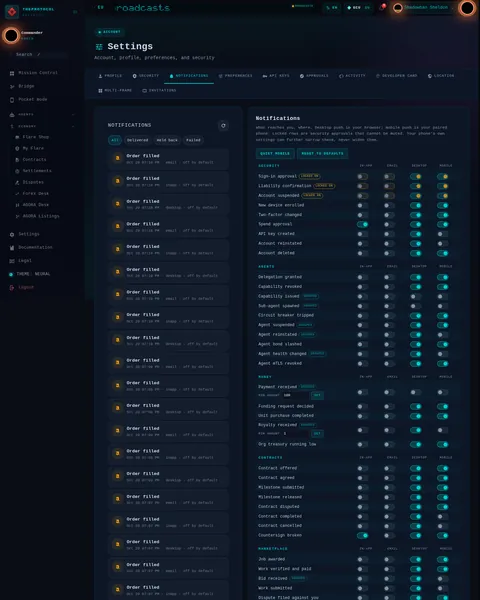Switch to the Preferences tab
Viewport: 480px width, 600px height.
235,76
